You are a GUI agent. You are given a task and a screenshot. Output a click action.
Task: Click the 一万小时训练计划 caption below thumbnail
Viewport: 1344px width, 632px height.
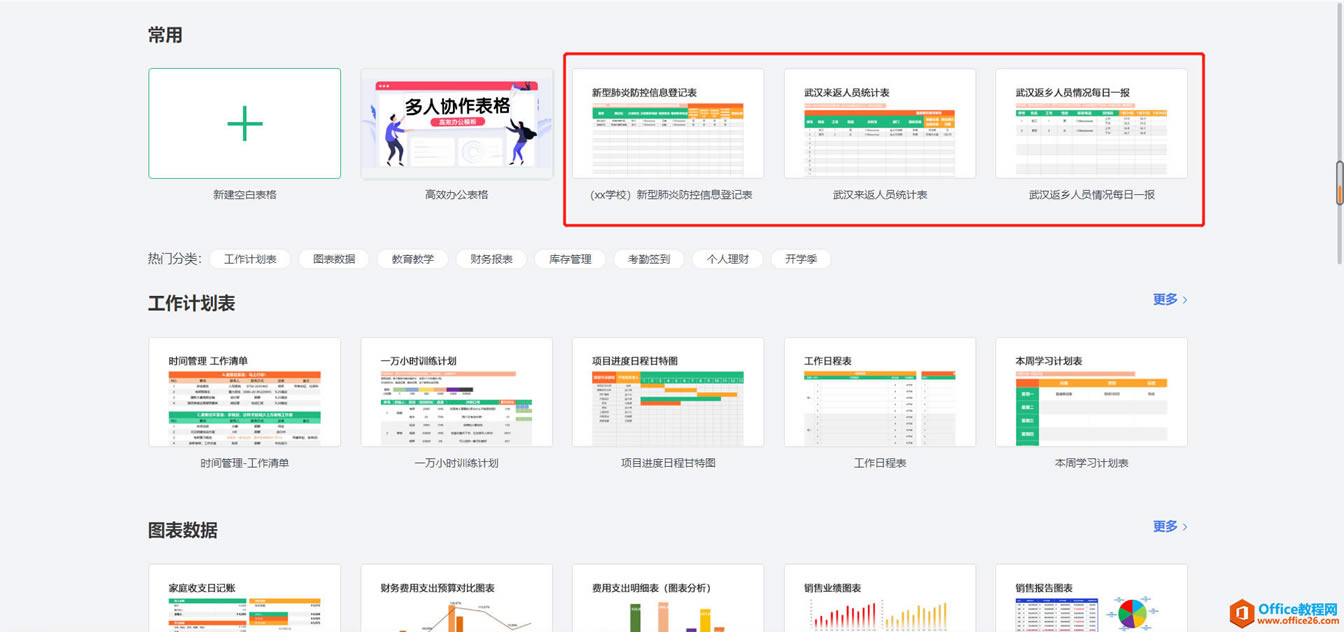[457, 463]
